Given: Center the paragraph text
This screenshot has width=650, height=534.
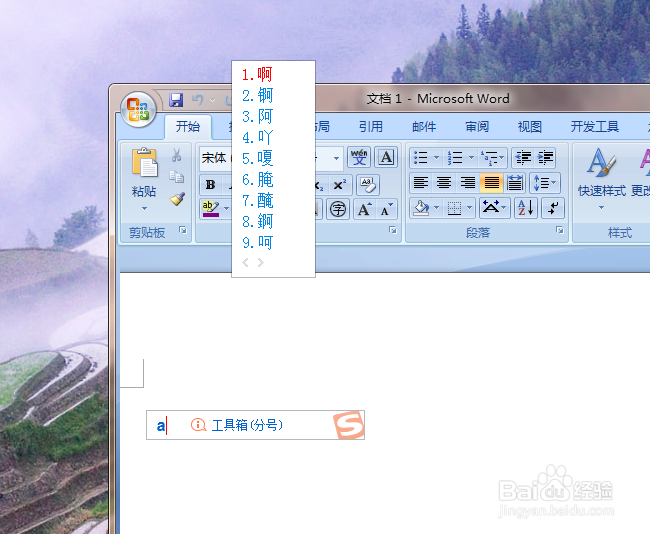Looking at the screenshot, I should 444,182.
